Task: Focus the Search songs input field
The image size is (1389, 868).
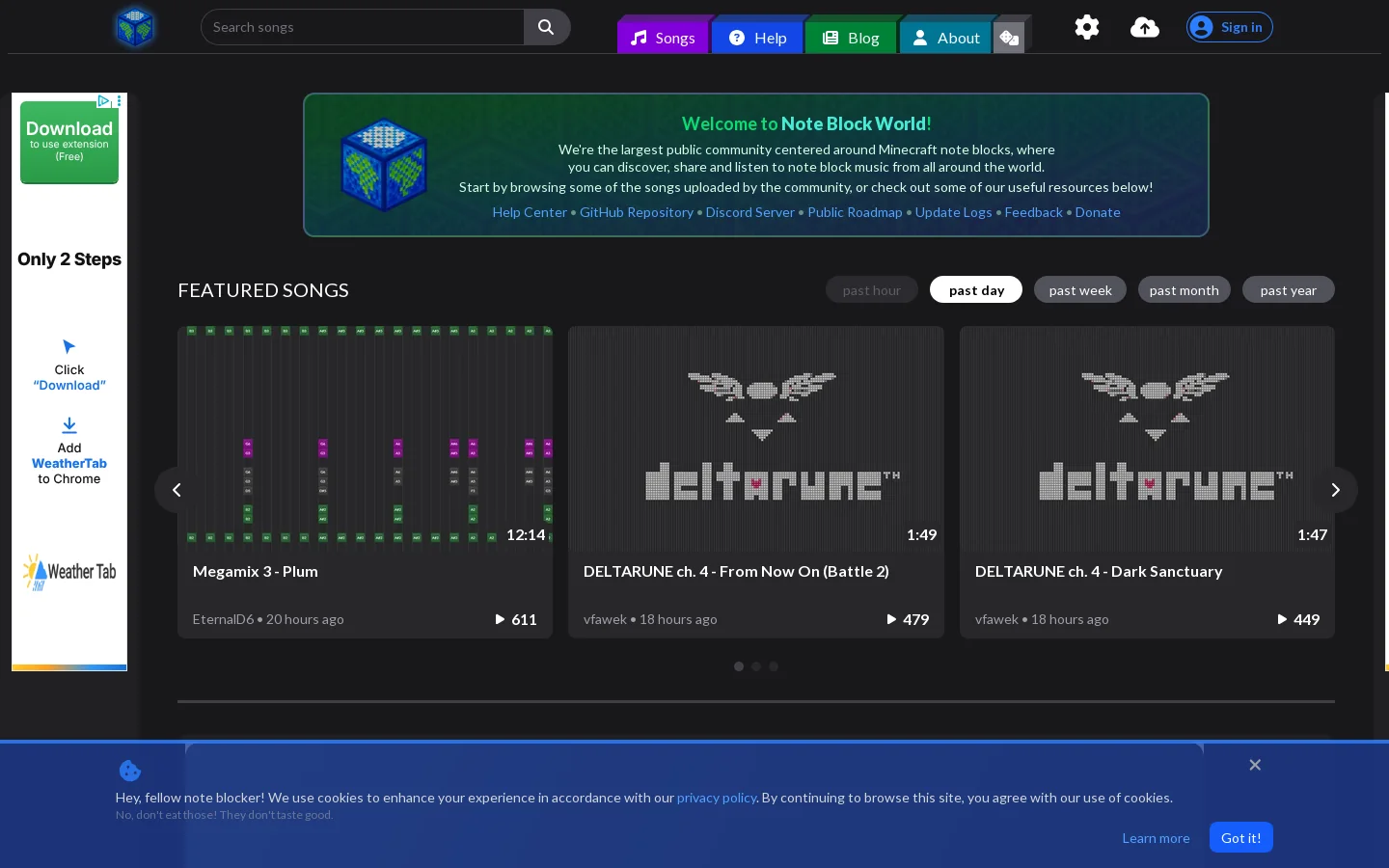Action: coord(363,27)
